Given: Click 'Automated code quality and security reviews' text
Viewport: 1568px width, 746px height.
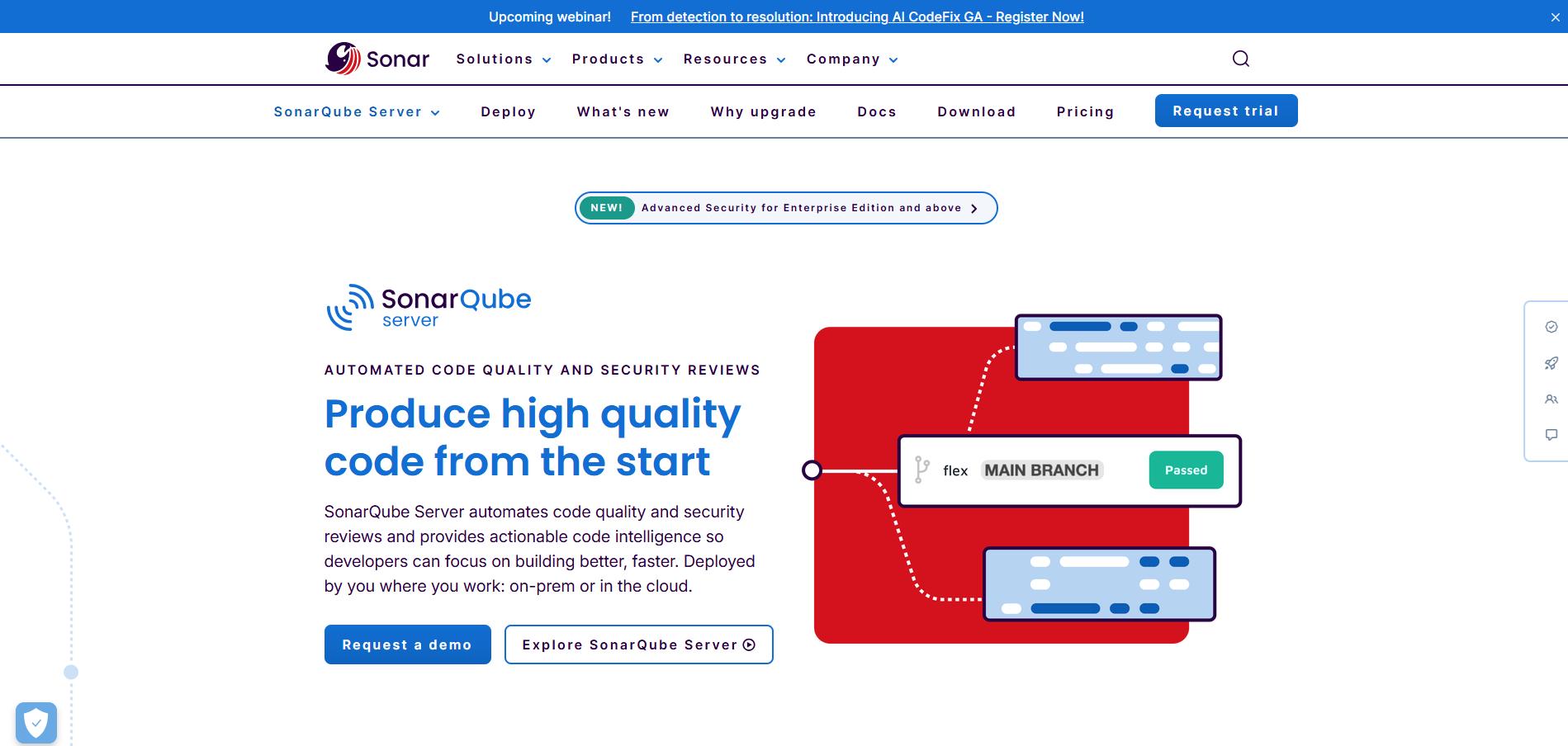Looking at the screenshot, I should 542,370.
